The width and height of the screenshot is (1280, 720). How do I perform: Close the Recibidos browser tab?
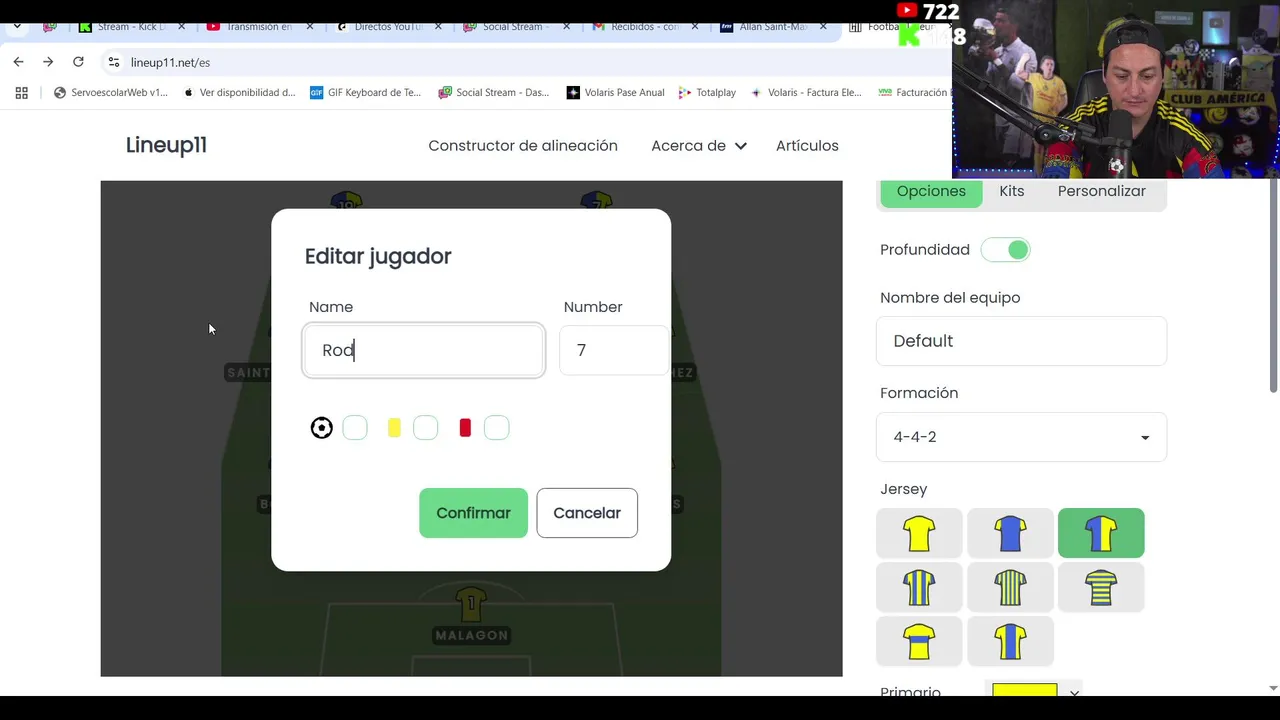pos(695,27)
